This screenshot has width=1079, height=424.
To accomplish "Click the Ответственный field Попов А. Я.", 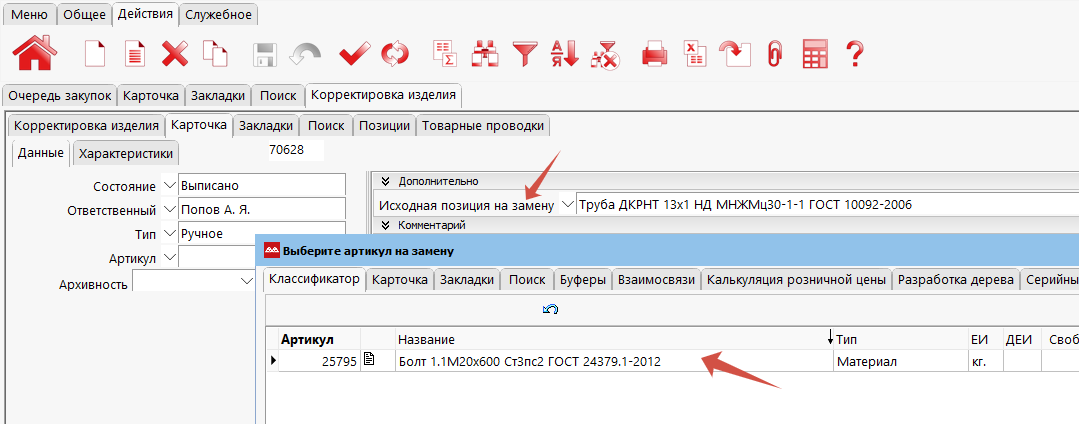I will [261, 209].
